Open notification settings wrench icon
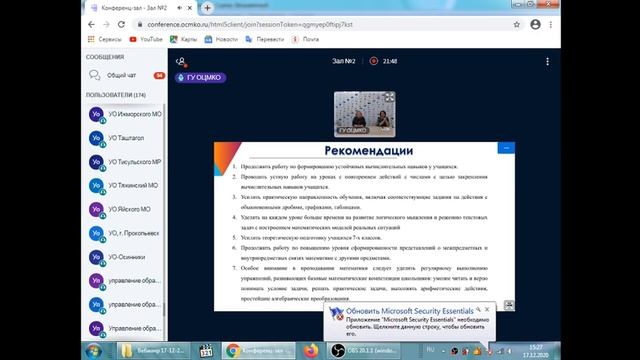This screenshot has width=640, height=360. pyautogui.click(x=478, y=309)
